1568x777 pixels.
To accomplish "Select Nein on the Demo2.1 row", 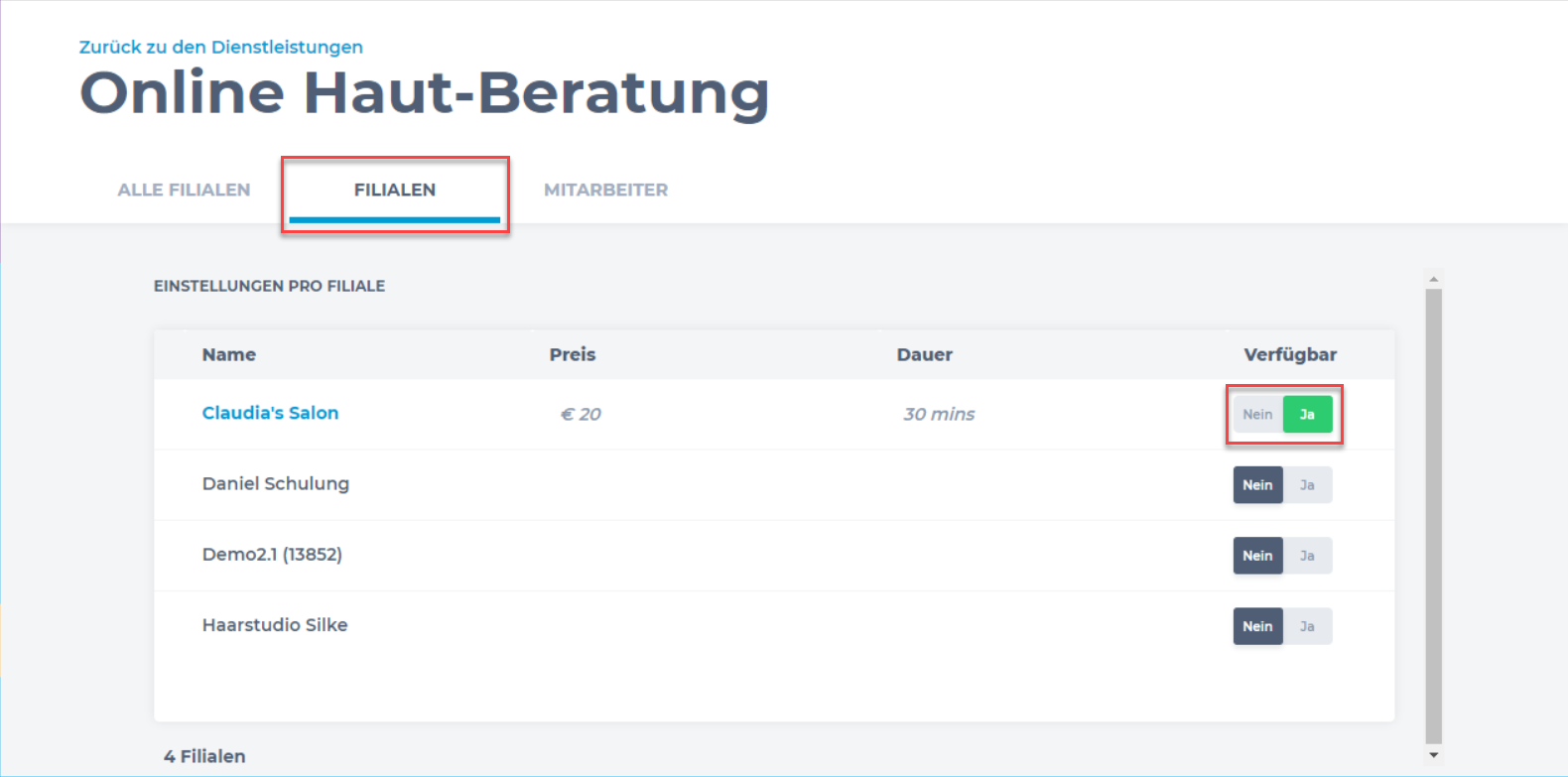I will 1257,556.
